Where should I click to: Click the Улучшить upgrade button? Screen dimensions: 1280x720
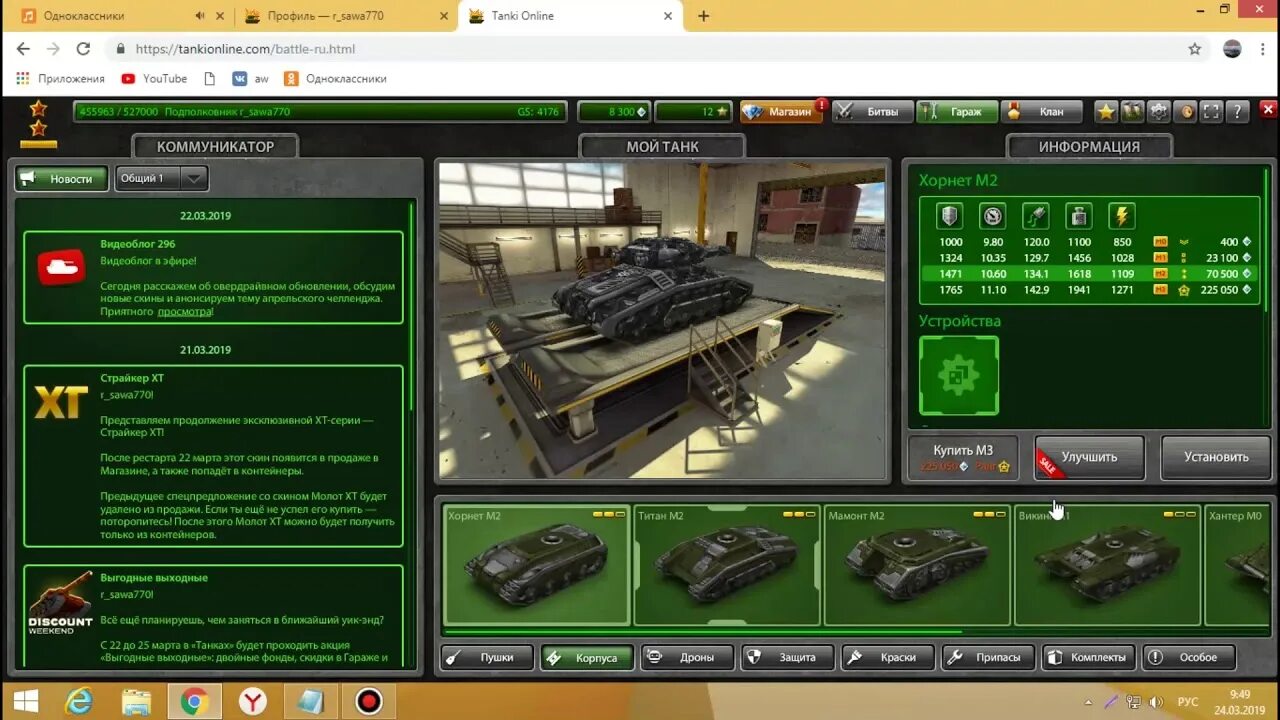[1089, 457]
